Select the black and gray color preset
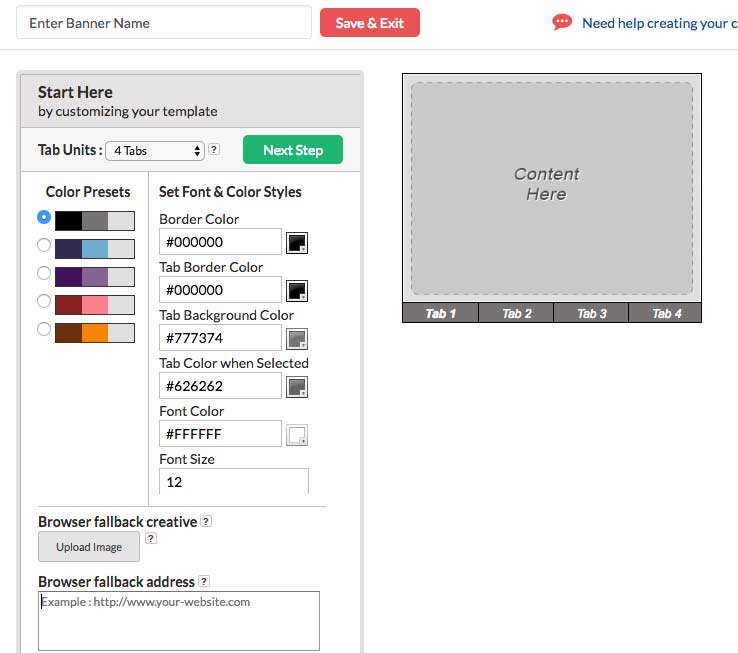The image size is (738, 653). [x=43, y=217]
